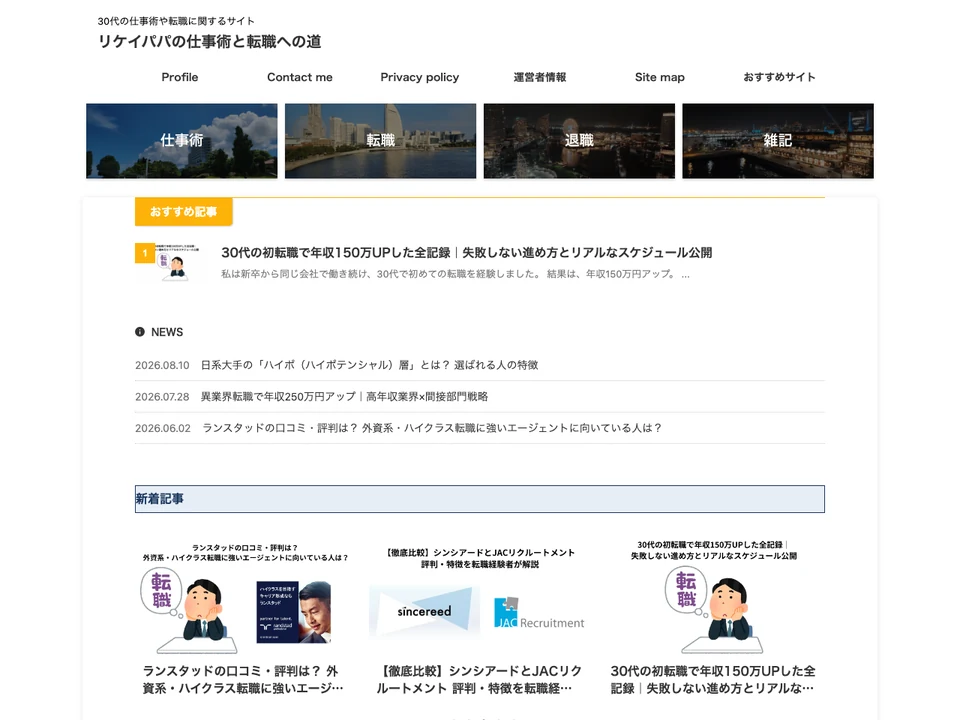
Task: Open the 退職 category banner
Action: tap(579, 141)
